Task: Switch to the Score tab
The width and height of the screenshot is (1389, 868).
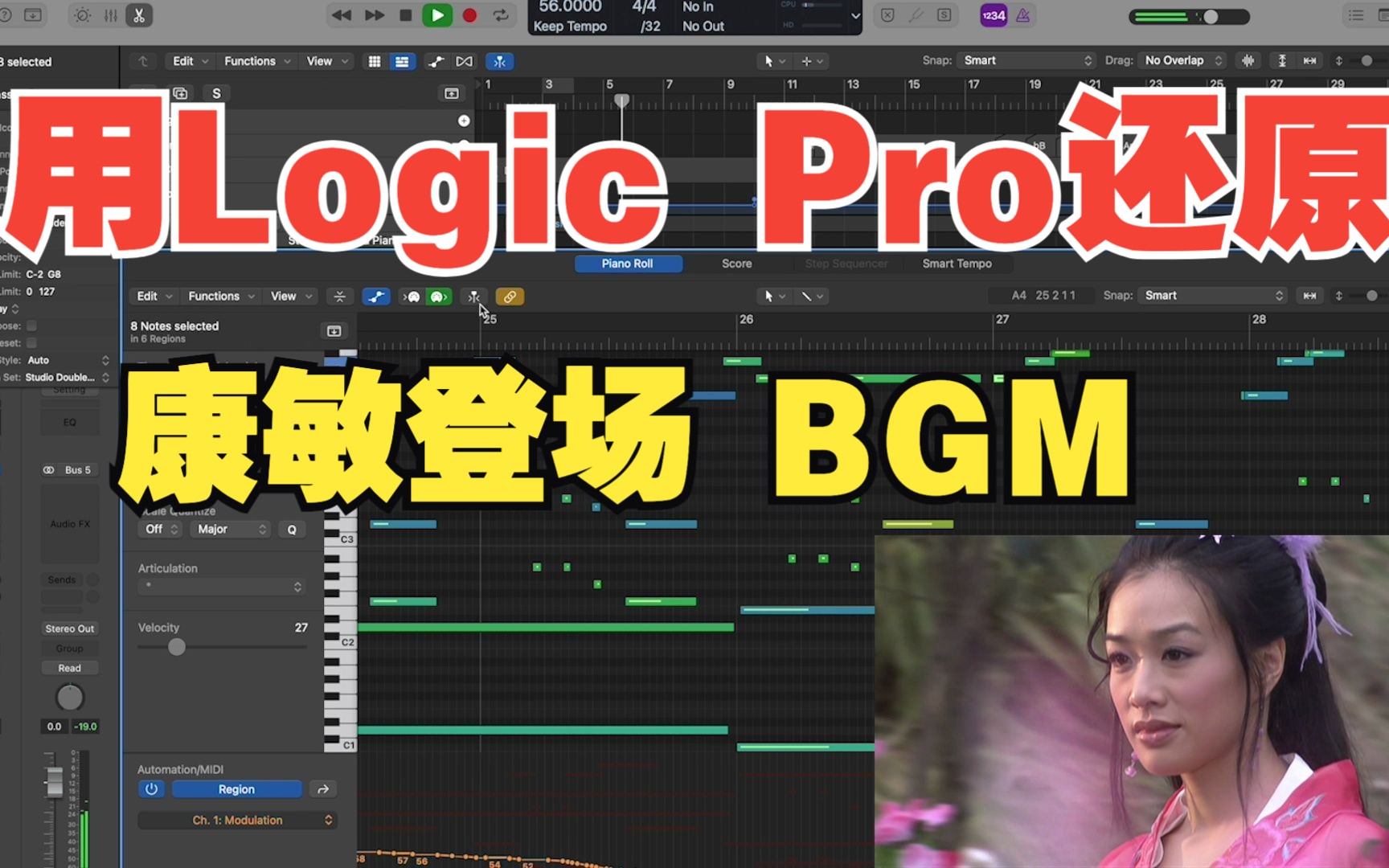Action: point(737,264)
